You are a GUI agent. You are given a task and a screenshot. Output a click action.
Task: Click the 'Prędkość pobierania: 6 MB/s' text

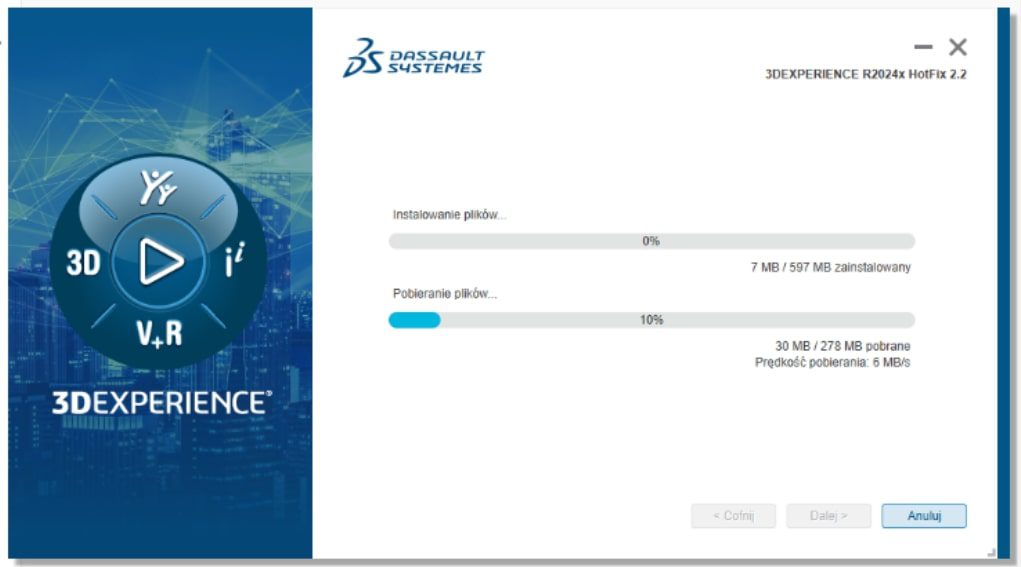point(832,362)
